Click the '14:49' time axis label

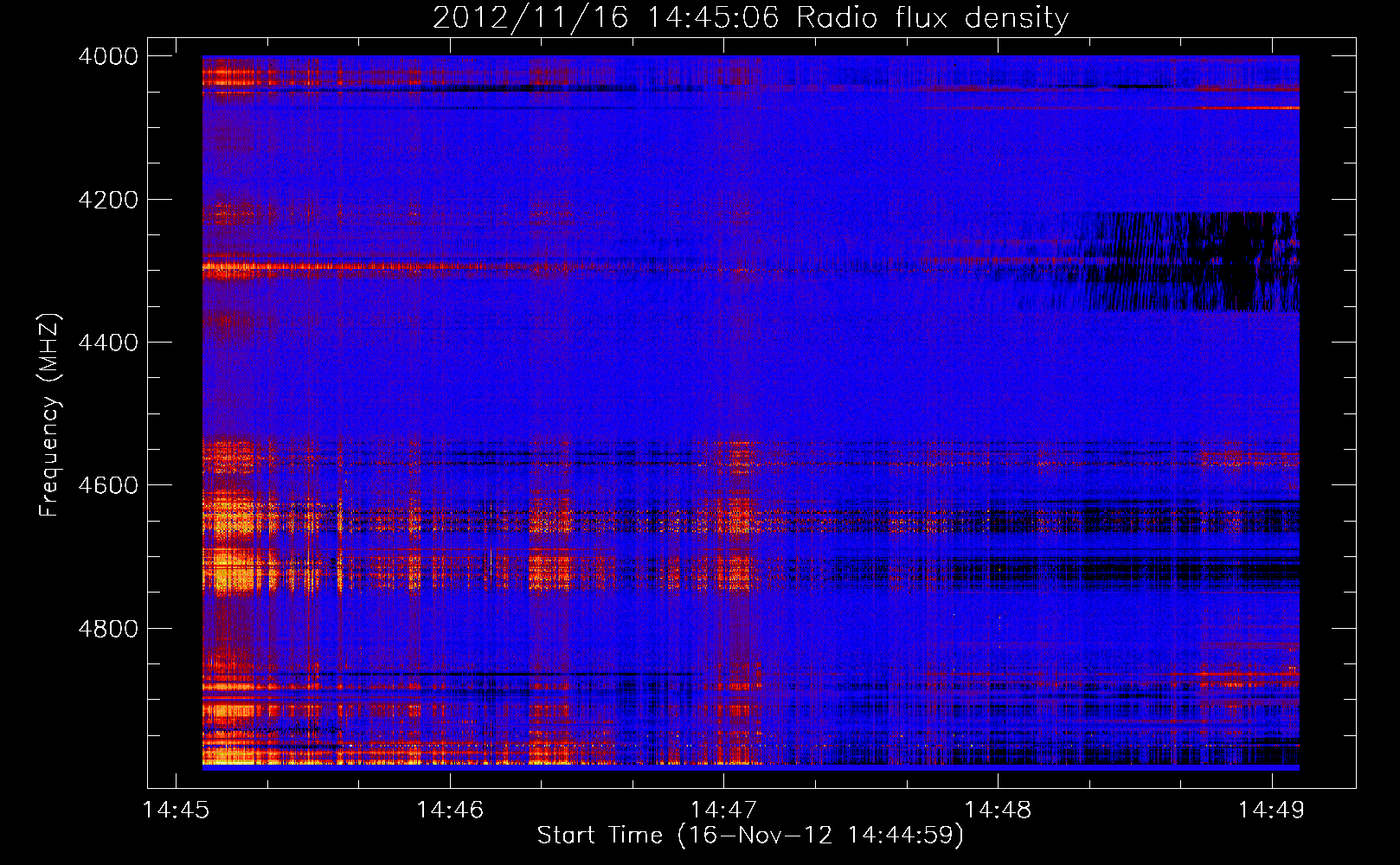pos(1271,810)
